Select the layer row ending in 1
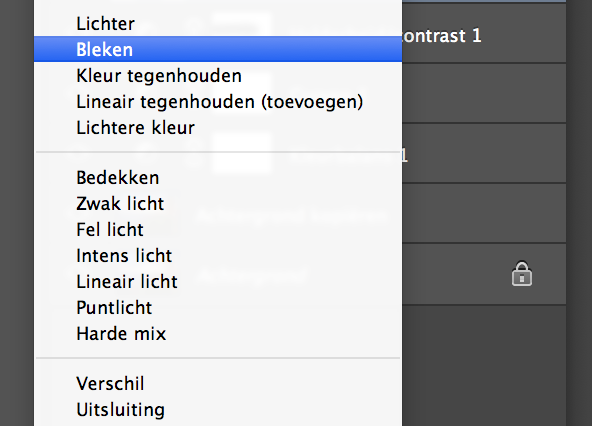Image resolution: width=592 pixels, height=426 pixels. coord(484,153)
